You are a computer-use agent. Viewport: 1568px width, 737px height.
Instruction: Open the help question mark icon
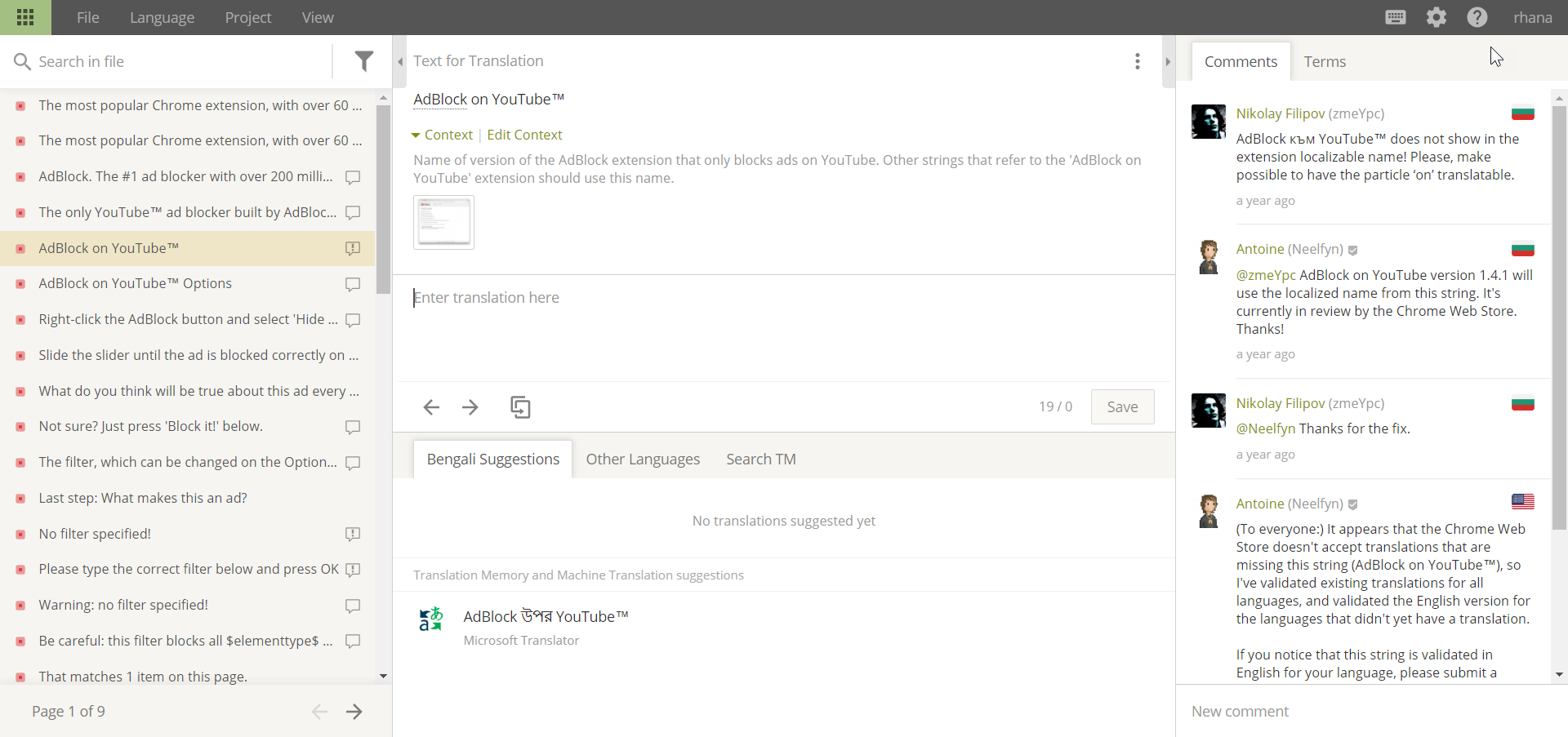1477,17
